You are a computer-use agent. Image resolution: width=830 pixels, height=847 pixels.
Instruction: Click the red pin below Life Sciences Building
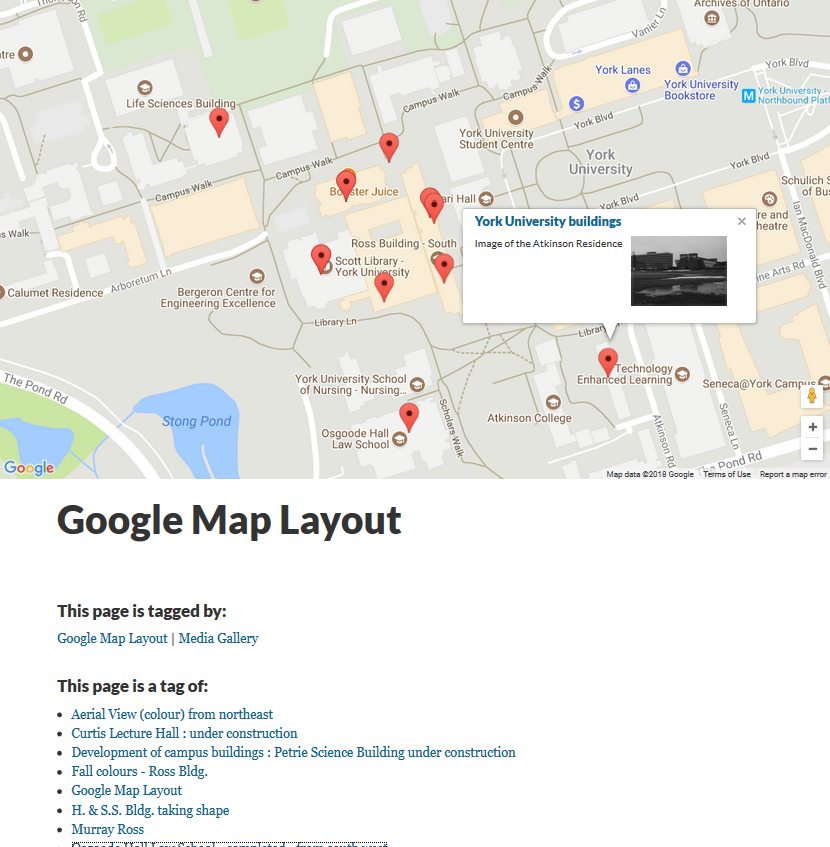tap(219, 122)
